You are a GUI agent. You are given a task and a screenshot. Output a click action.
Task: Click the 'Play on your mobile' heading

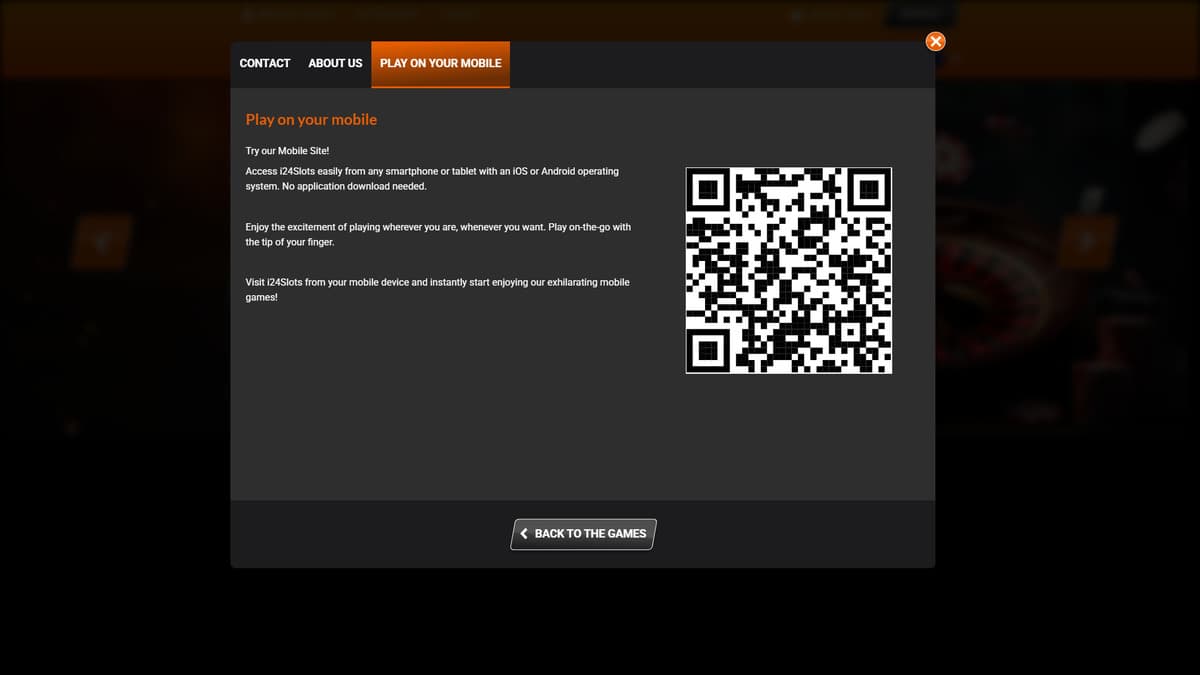311,119
